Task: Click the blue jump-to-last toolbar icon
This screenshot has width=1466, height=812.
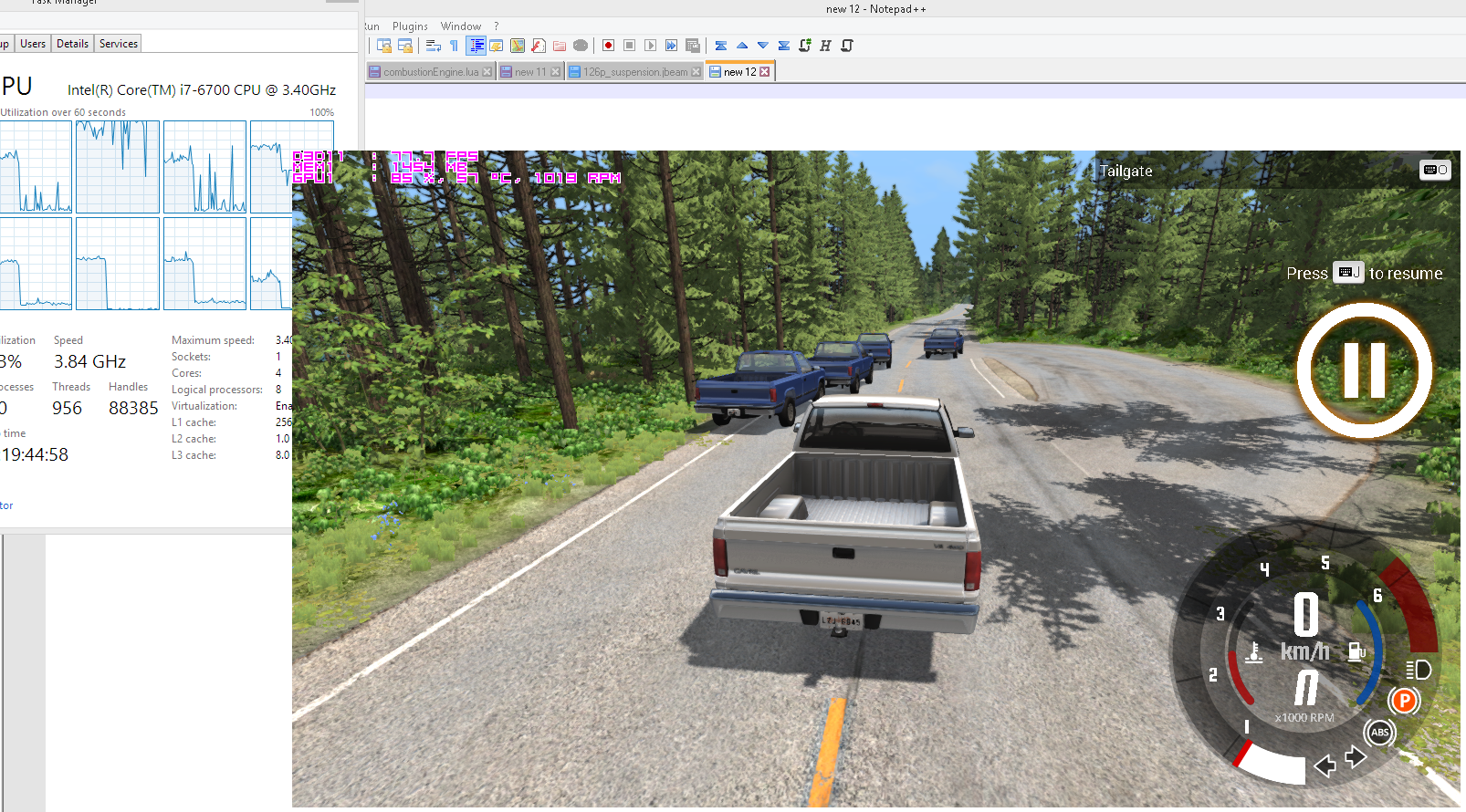Action: pyautogui.click(x=784, y=46)
